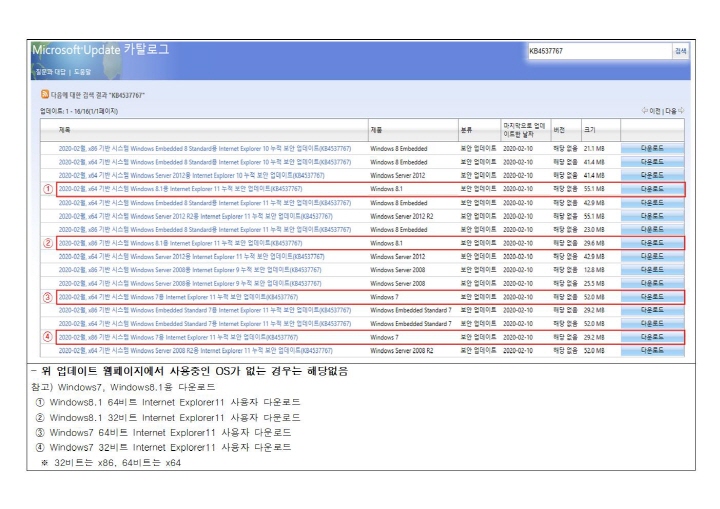Download the Windows Server 2008 R2 update

[x=651, y=351]
